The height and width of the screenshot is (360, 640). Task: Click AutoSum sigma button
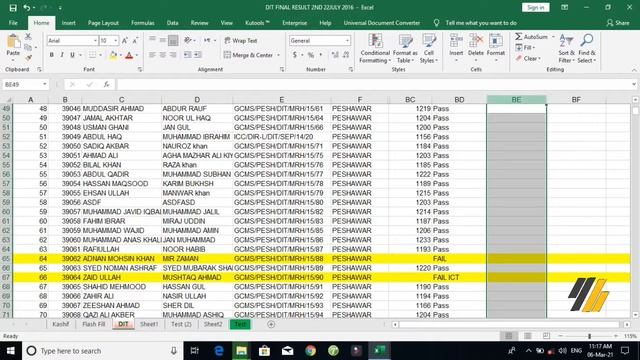coord(531,37)
